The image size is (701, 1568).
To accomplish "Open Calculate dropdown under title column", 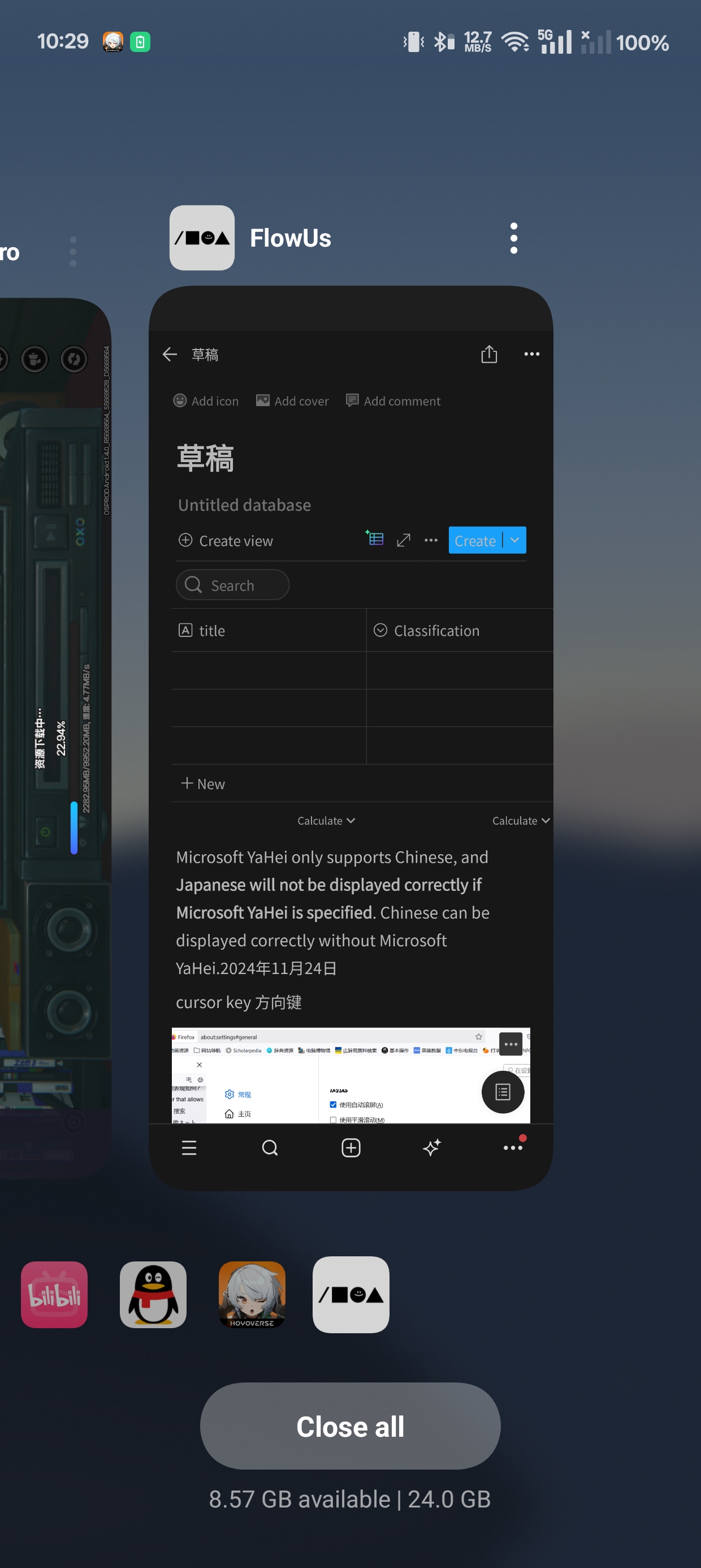I will point(326,821).
